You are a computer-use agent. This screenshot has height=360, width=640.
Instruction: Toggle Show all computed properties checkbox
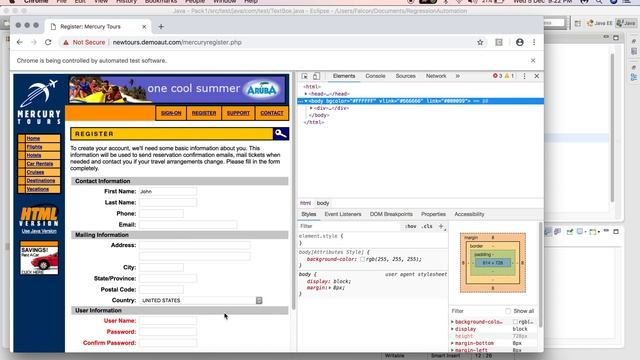pyautogui.click(x=508, y=311)
